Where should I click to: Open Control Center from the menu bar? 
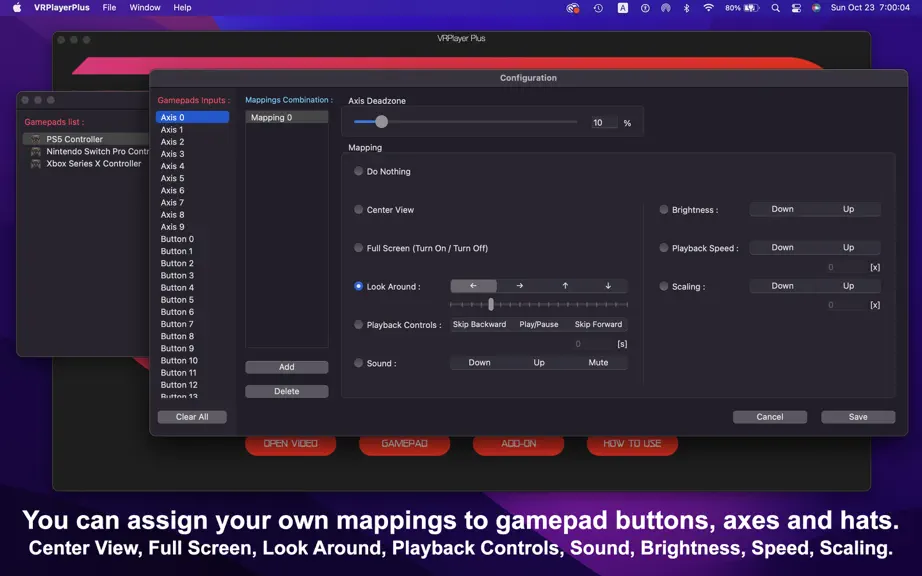point(796,8)
